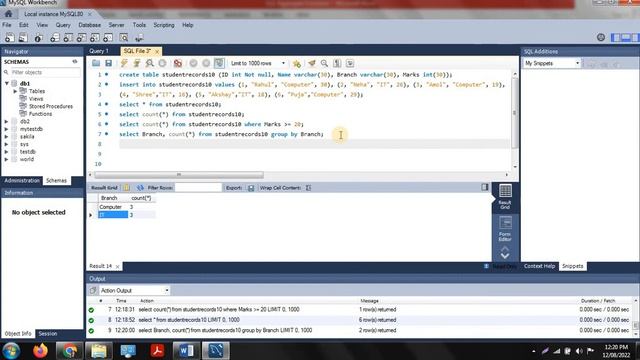Expand the sys schema
This screenshot has width=640, height=360.
[7, 144]
